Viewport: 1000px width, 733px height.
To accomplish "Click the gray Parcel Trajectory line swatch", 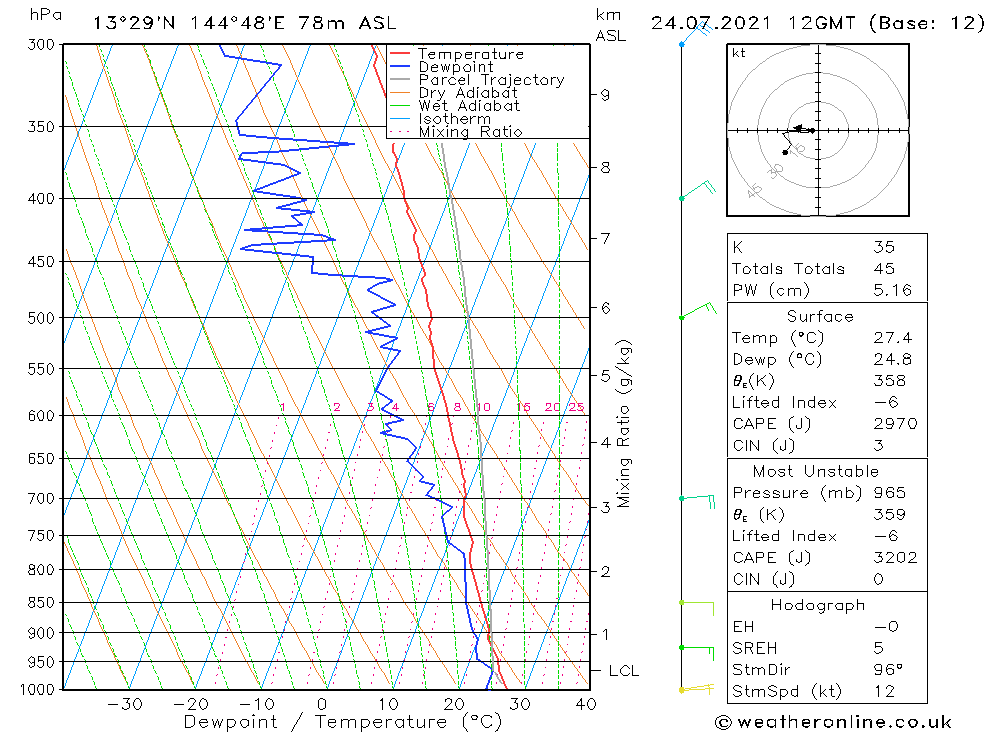I will [399, 80].
